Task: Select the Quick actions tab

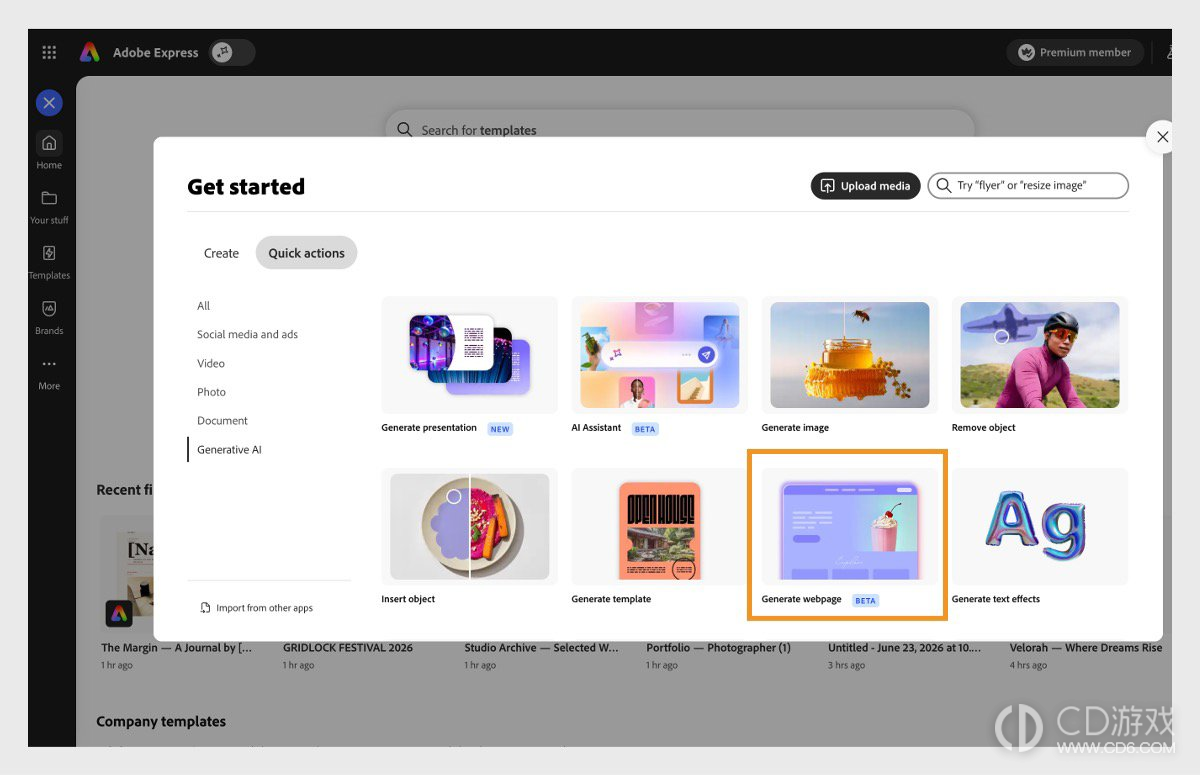Action: (306, 253)
